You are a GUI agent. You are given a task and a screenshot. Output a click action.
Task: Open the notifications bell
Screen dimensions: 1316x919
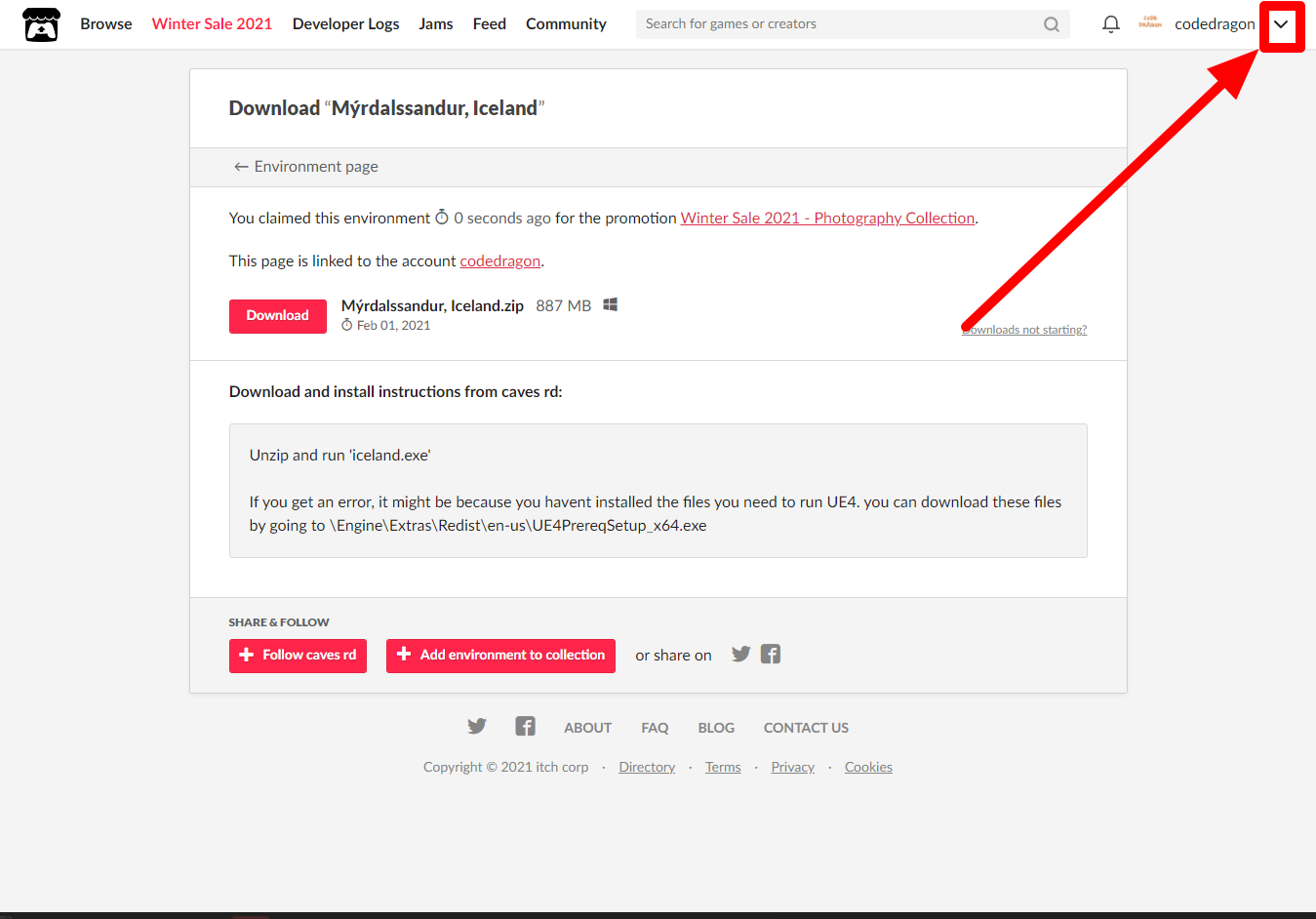point(1110,24)
